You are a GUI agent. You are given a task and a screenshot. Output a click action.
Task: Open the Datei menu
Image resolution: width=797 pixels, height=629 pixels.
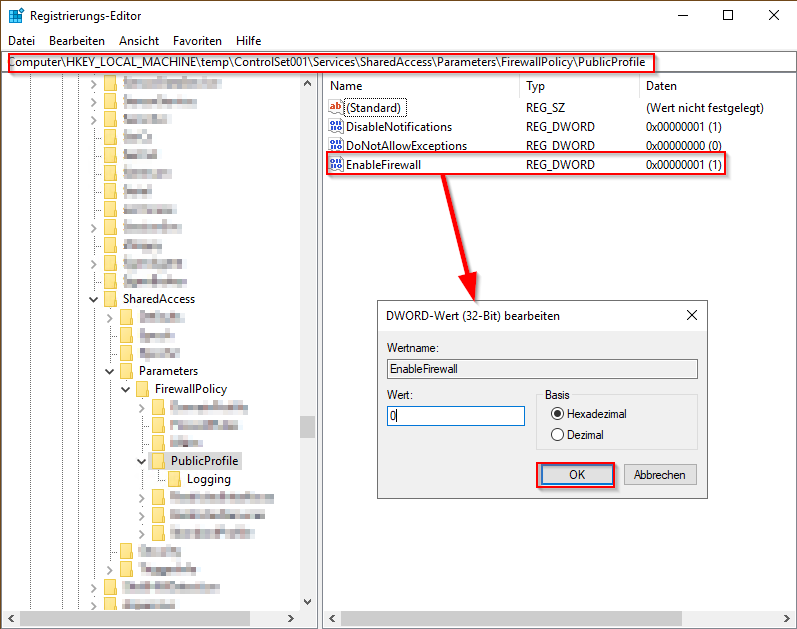22,41
